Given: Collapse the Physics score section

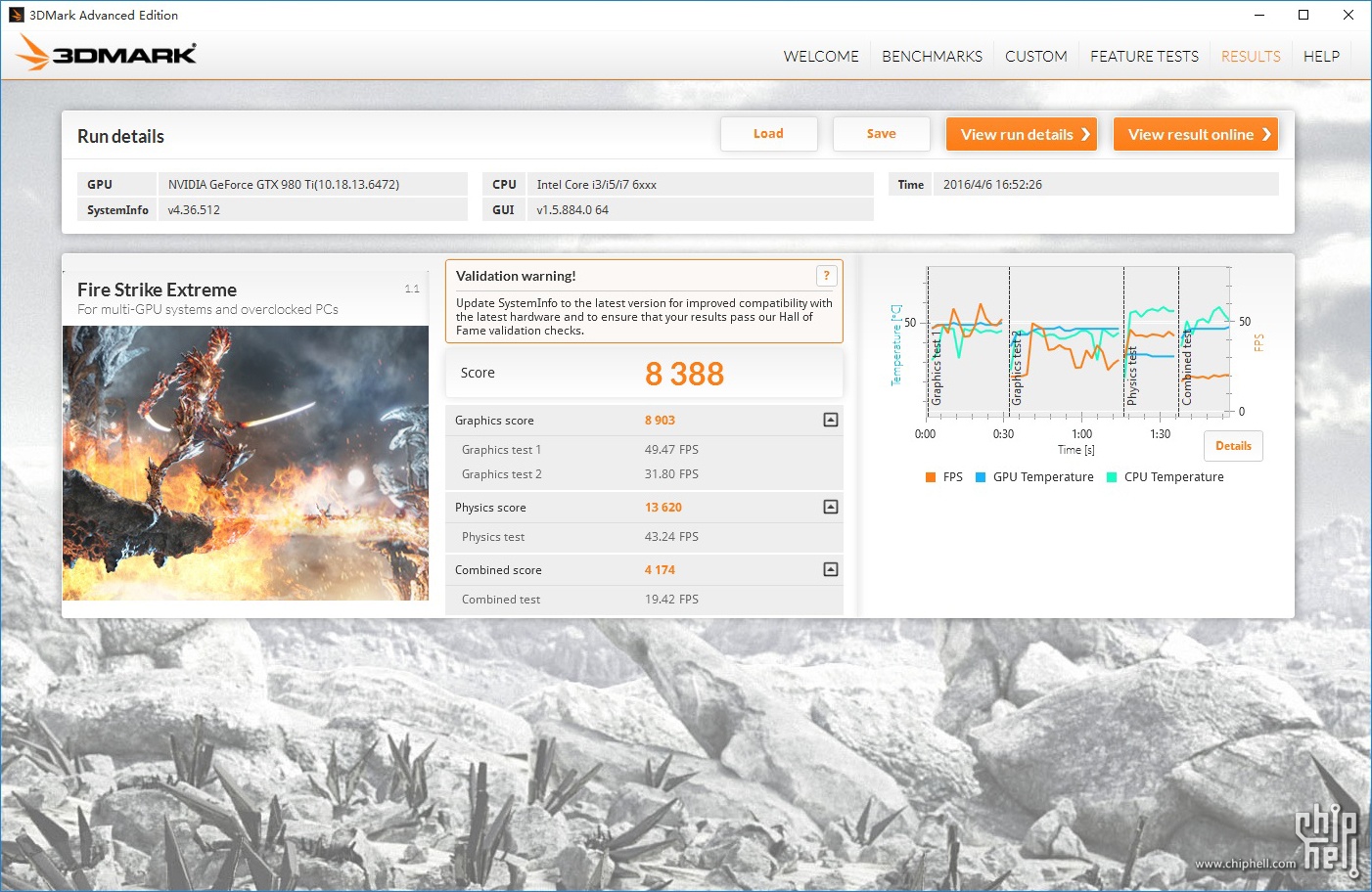Looking at the screenshot, I should click(831, 507).
